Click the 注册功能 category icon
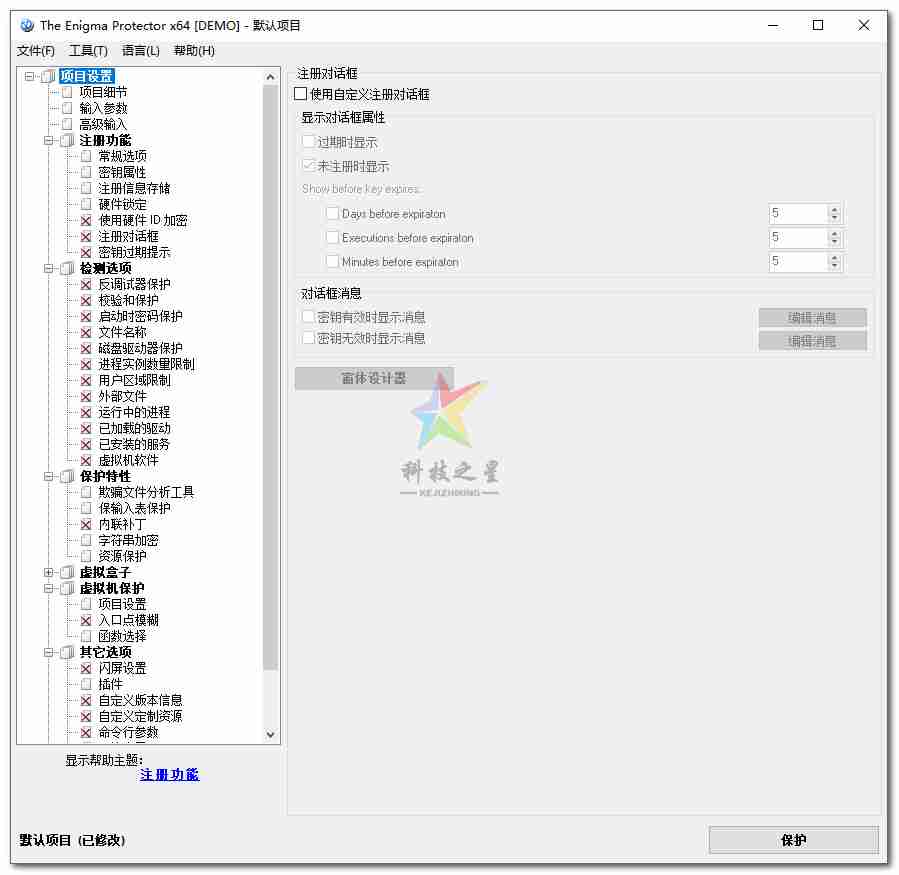Image resolution: width=899 pixels, height=875 pixels. coord(67,140)
